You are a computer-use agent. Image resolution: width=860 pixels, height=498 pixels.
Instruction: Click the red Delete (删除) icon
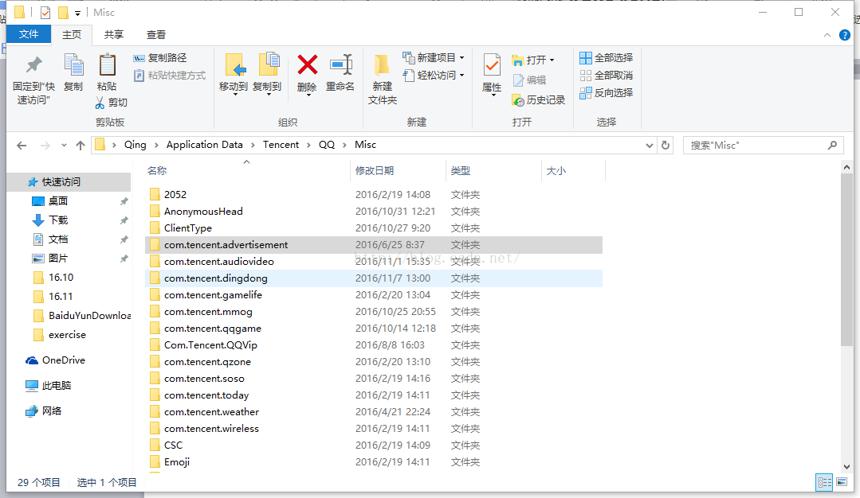[x=307, y=65]
